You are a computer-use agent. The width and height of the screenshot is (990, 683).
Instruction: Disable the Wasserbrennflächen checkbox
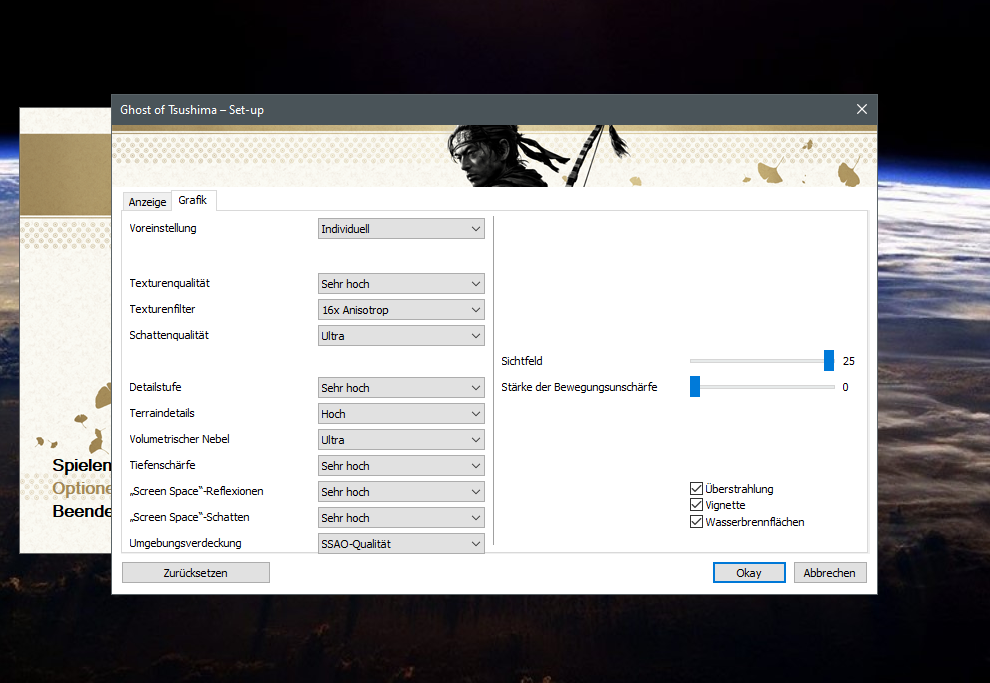[x=696, y=522]
